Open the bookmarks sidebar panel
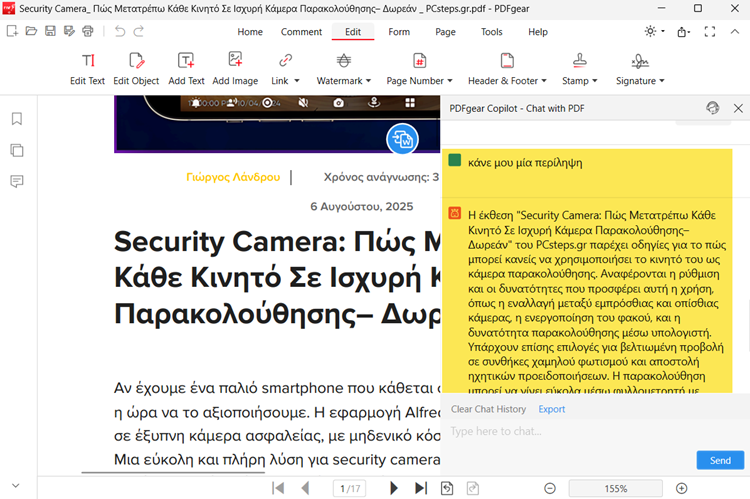 coord(17,119)
